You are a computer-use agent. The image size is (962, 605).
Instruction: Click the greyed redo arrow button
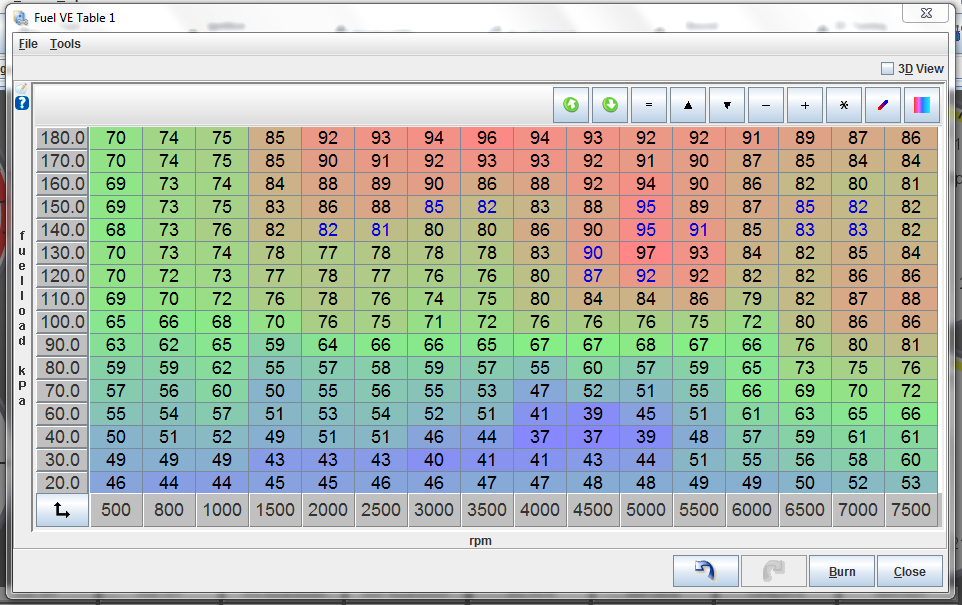tap(774, 571)
